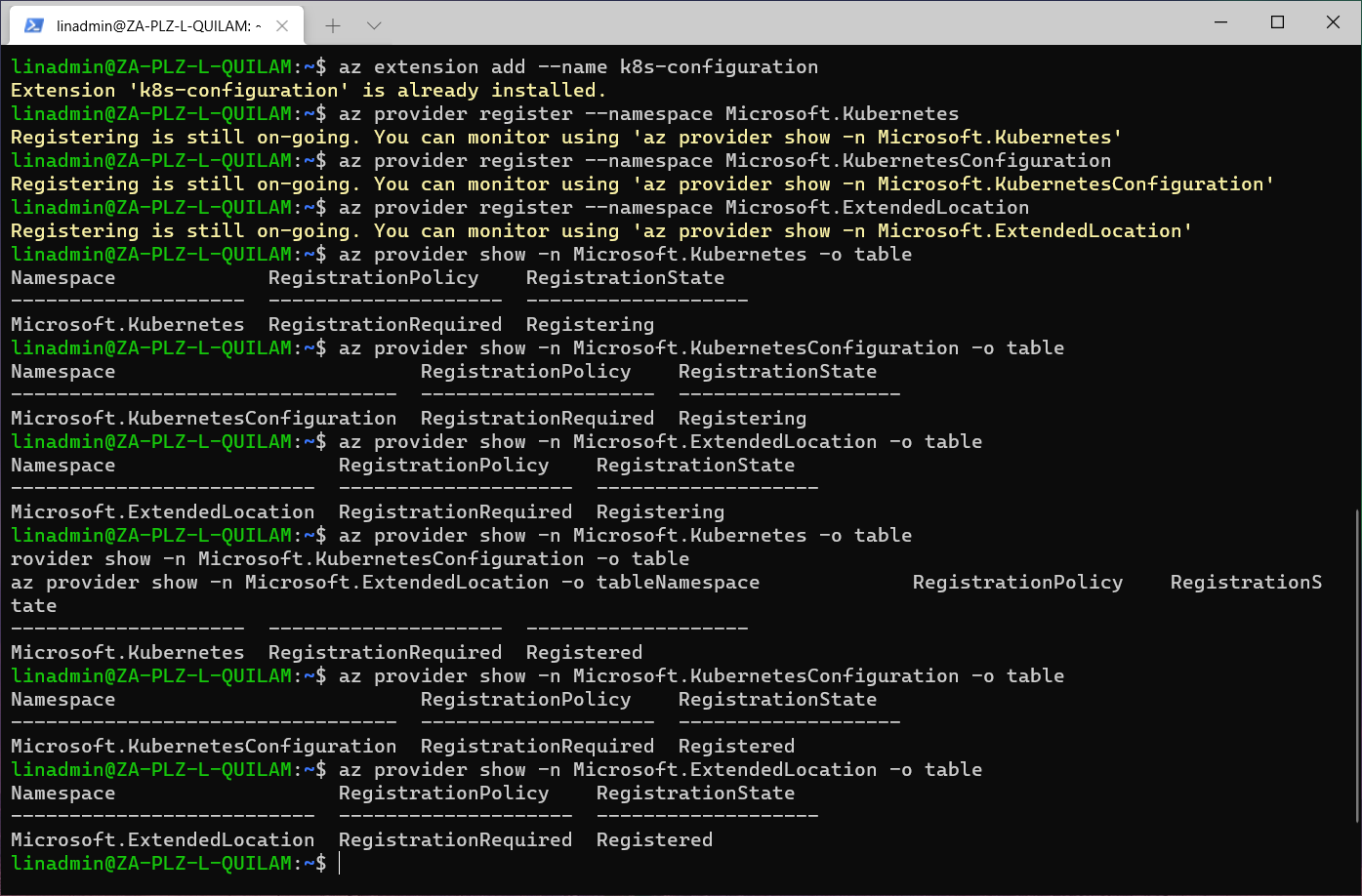
Task: Click the 'az extension add --name k8s-configuration' command
Action: point(579,67)
